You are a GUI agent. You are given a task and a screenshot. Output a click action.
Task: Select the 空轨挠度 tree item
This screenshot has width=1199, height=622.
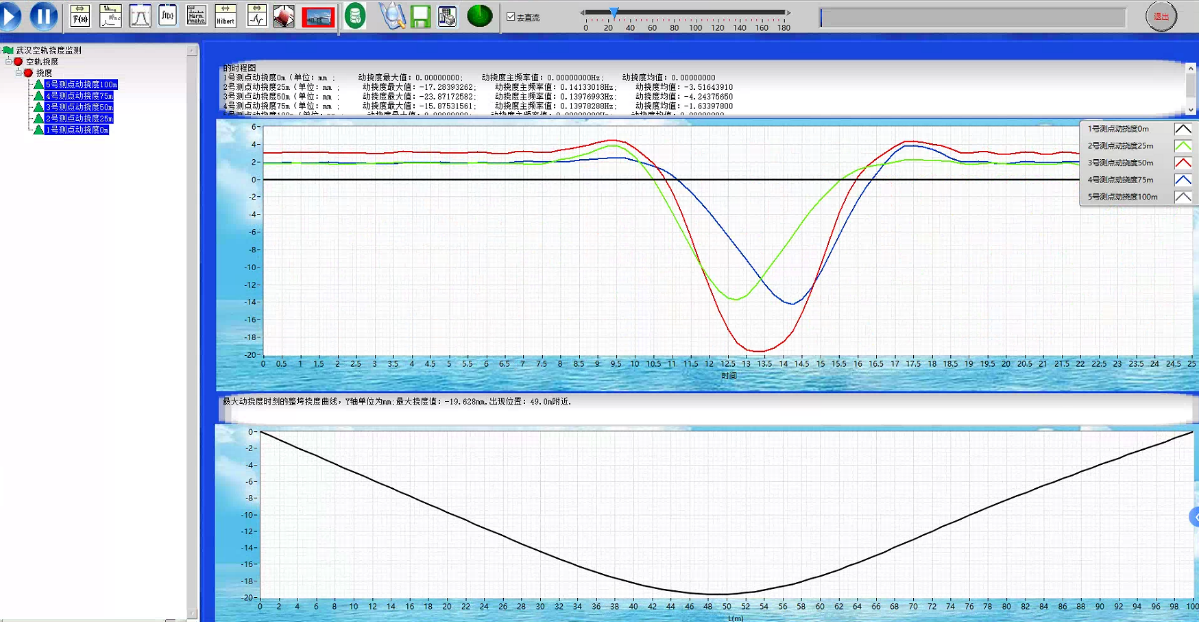coord(42,62)
